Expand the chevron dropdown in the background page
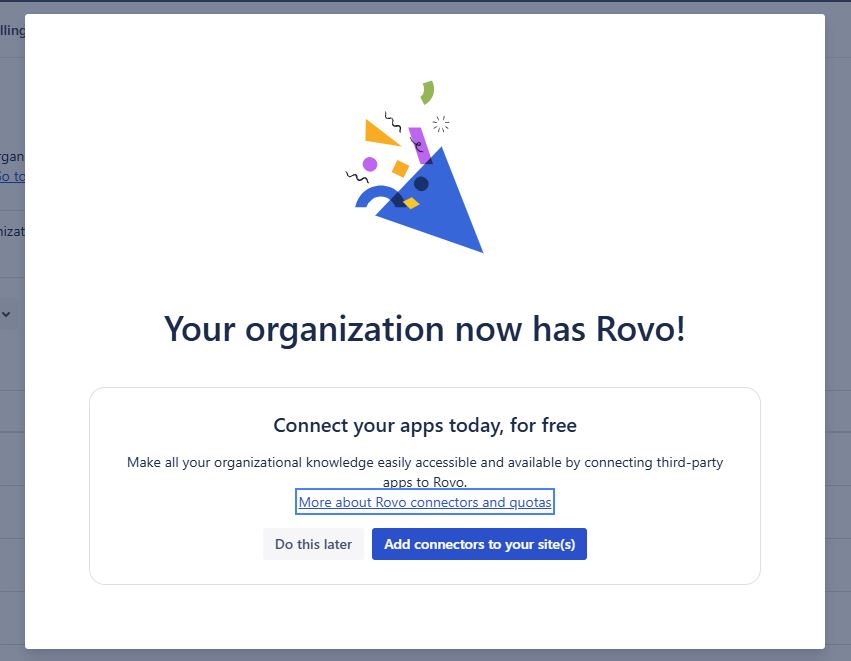The image size is (851, 661). point(7,314)
